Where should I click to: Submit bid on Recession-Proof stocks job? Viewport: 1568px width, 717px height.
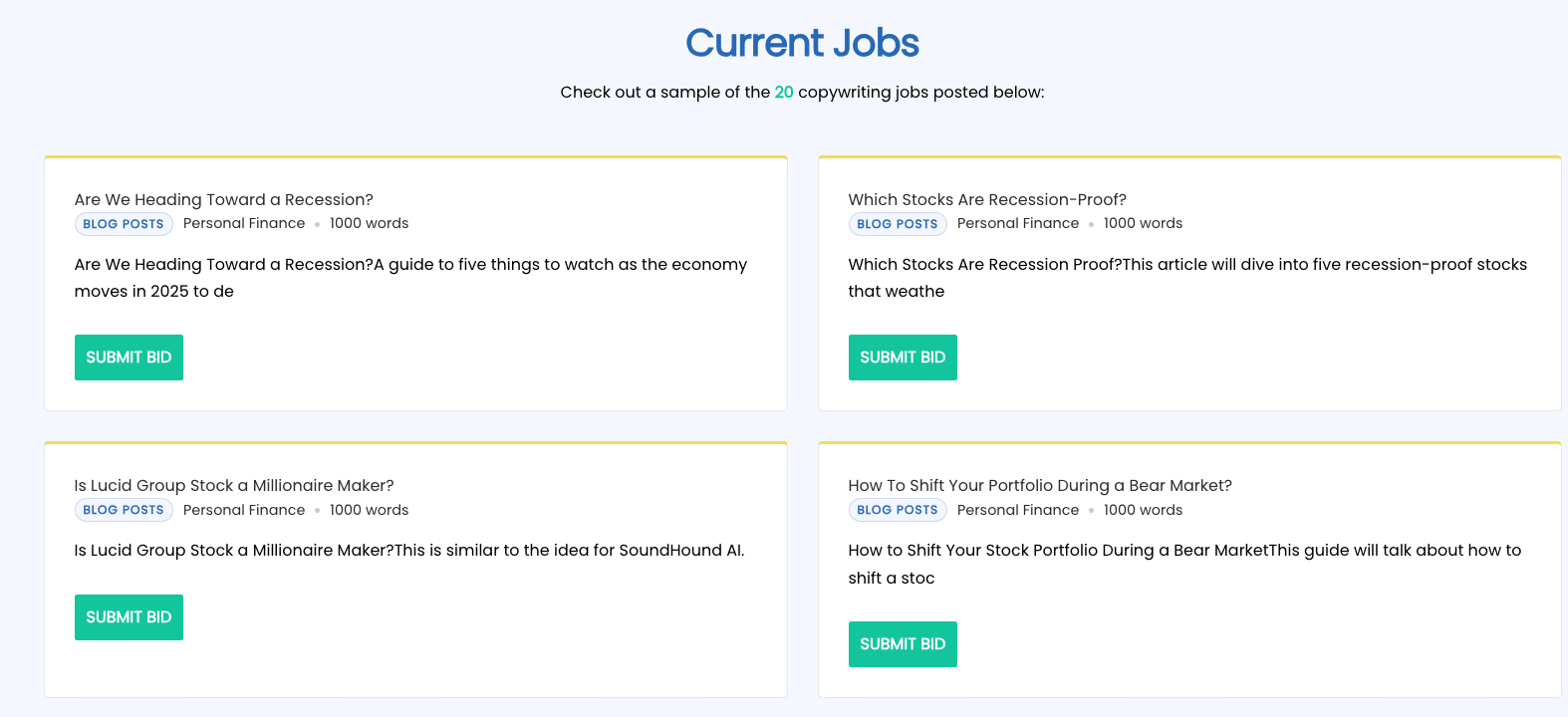coord(902,358)
